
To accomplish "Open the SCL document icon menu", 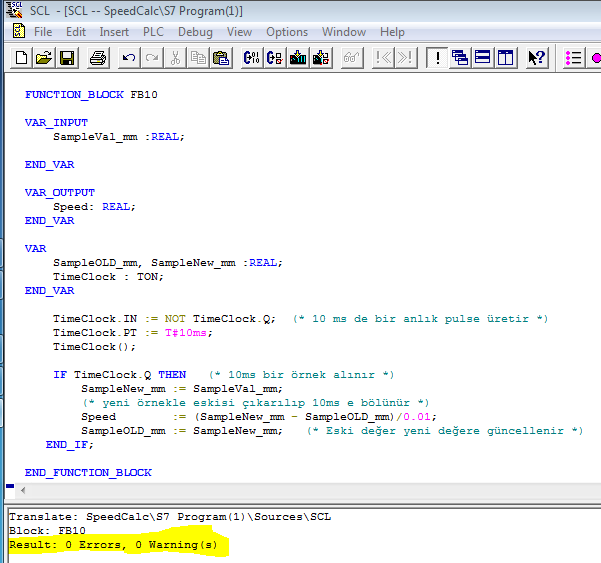I will 18,31.
